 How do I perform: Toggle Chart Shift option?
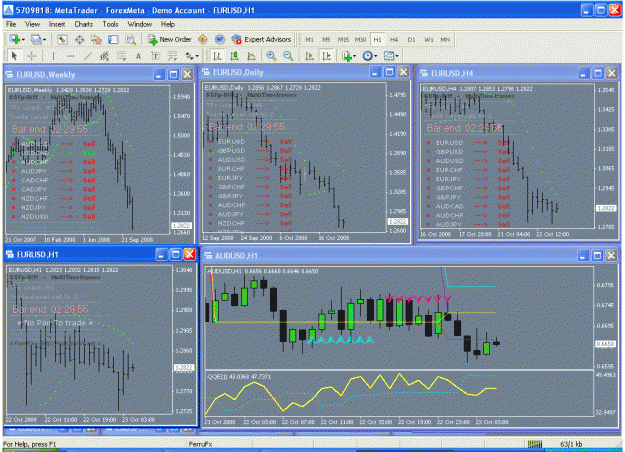click(x=326, y=56)
